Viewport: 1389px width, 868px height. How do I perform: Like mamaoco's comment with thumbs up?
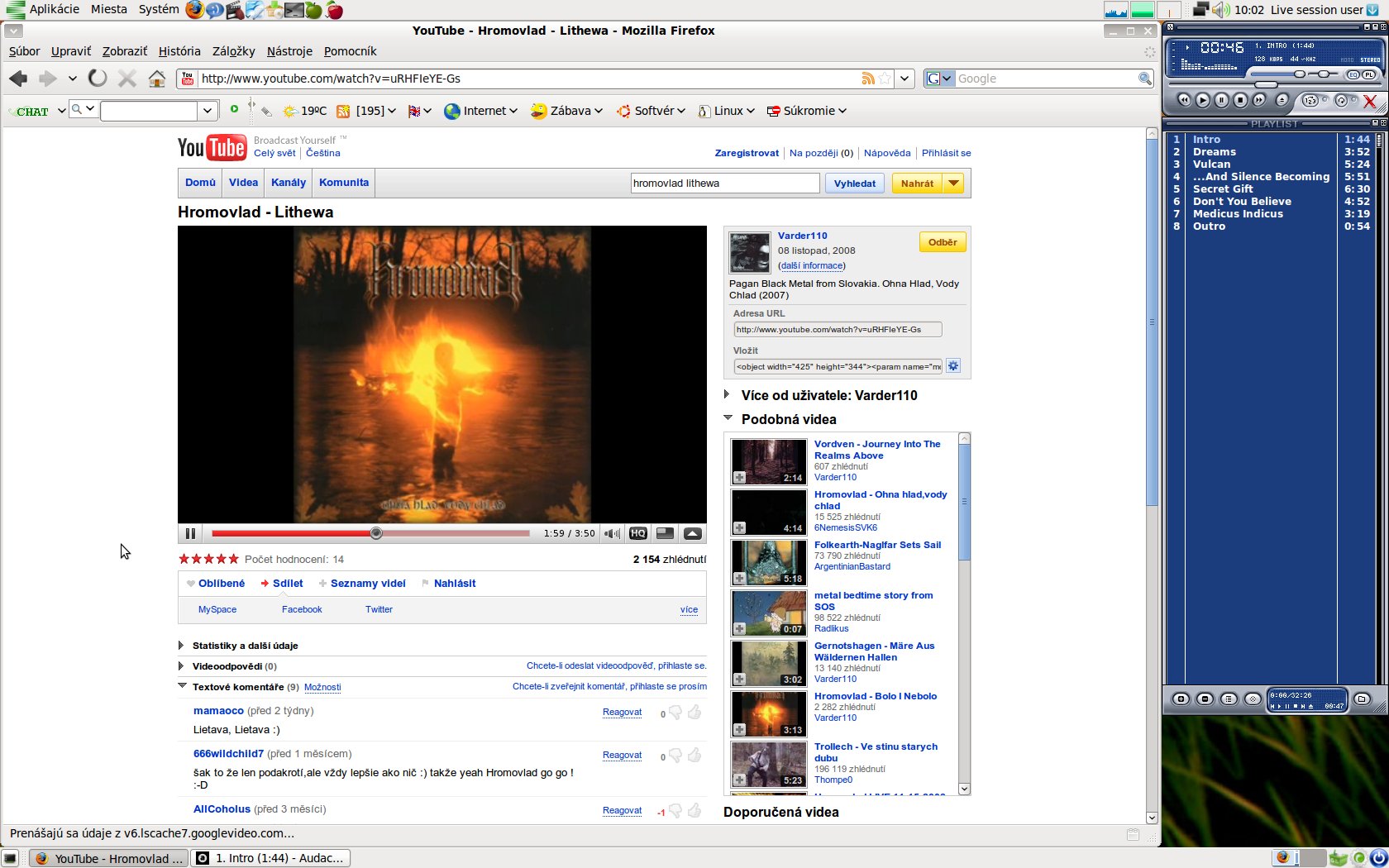(694, 712)
